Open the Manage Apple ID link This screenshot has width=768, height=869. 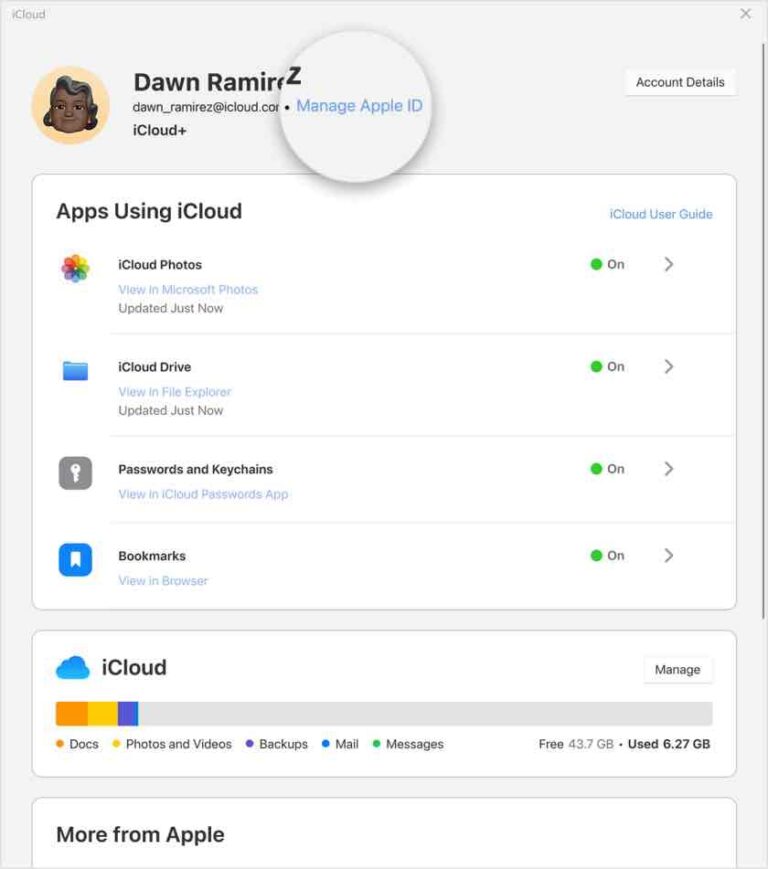click(x=360, y=105)
